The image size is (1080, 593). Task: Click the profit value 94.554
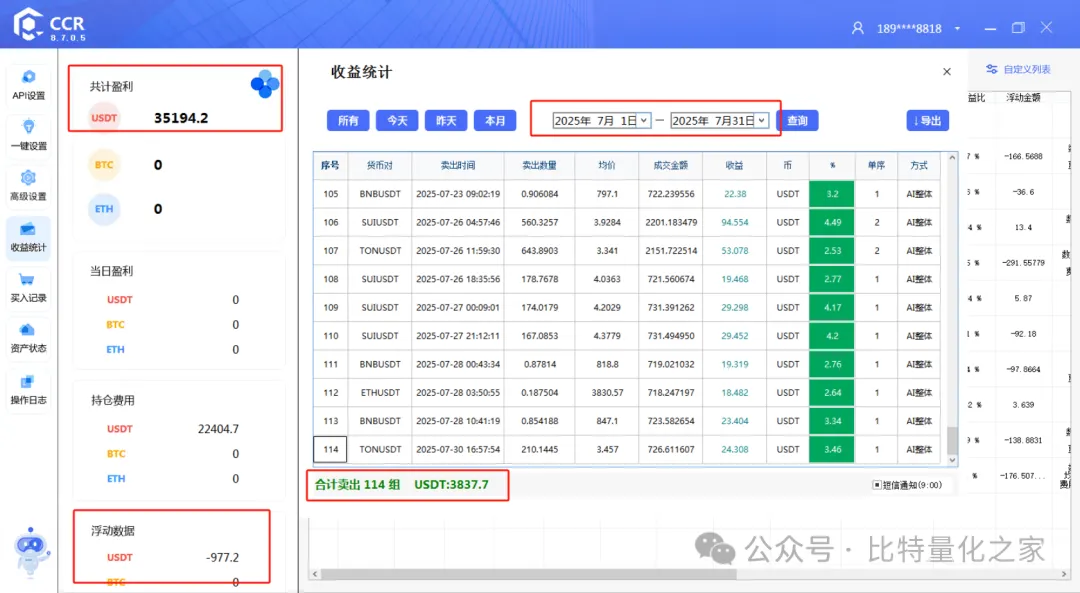coord(734,222)
